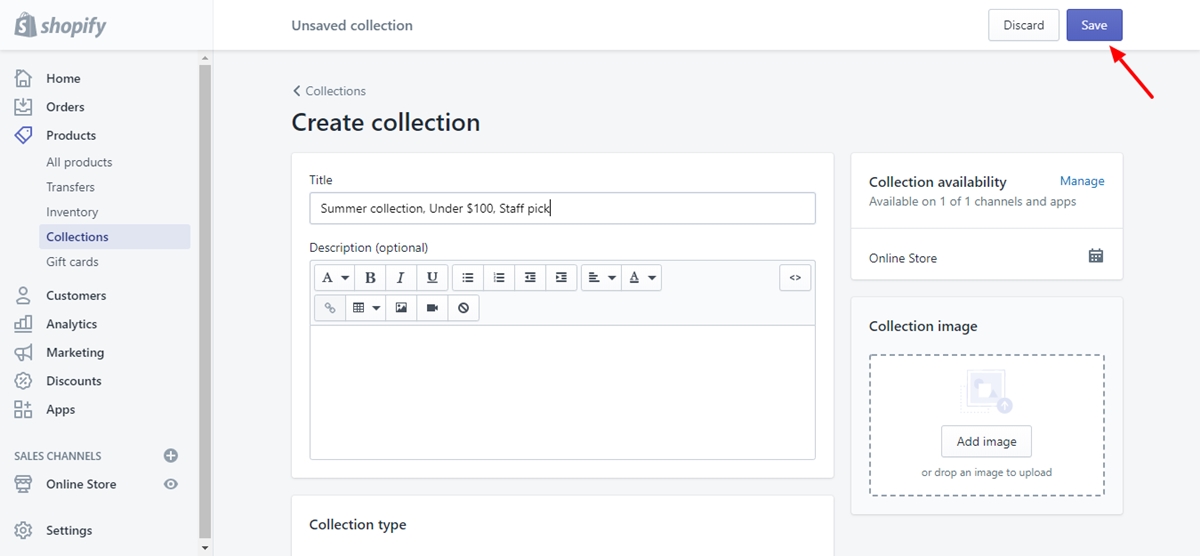Go to Customers in the sidebar
Image resolution: width=1200 pixels, height=556 pixels.
click(76, 295)
